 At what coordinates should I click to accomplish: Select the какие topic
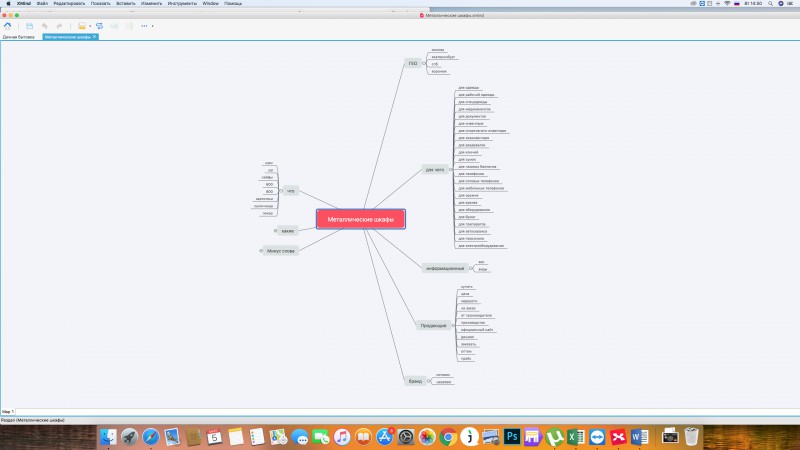[288, 231]
